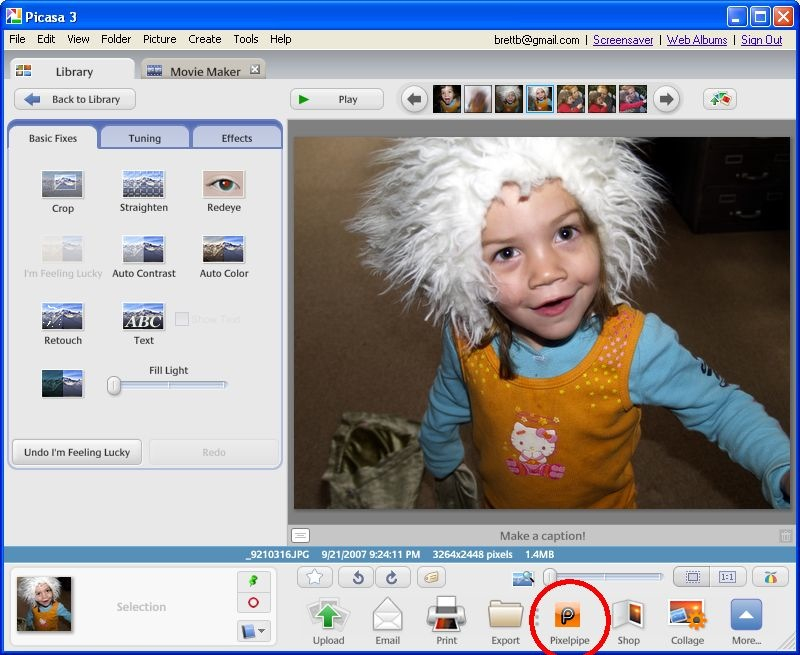Star the current photo
This screenshot has height=655, width=800.
[x=314, y=577]
